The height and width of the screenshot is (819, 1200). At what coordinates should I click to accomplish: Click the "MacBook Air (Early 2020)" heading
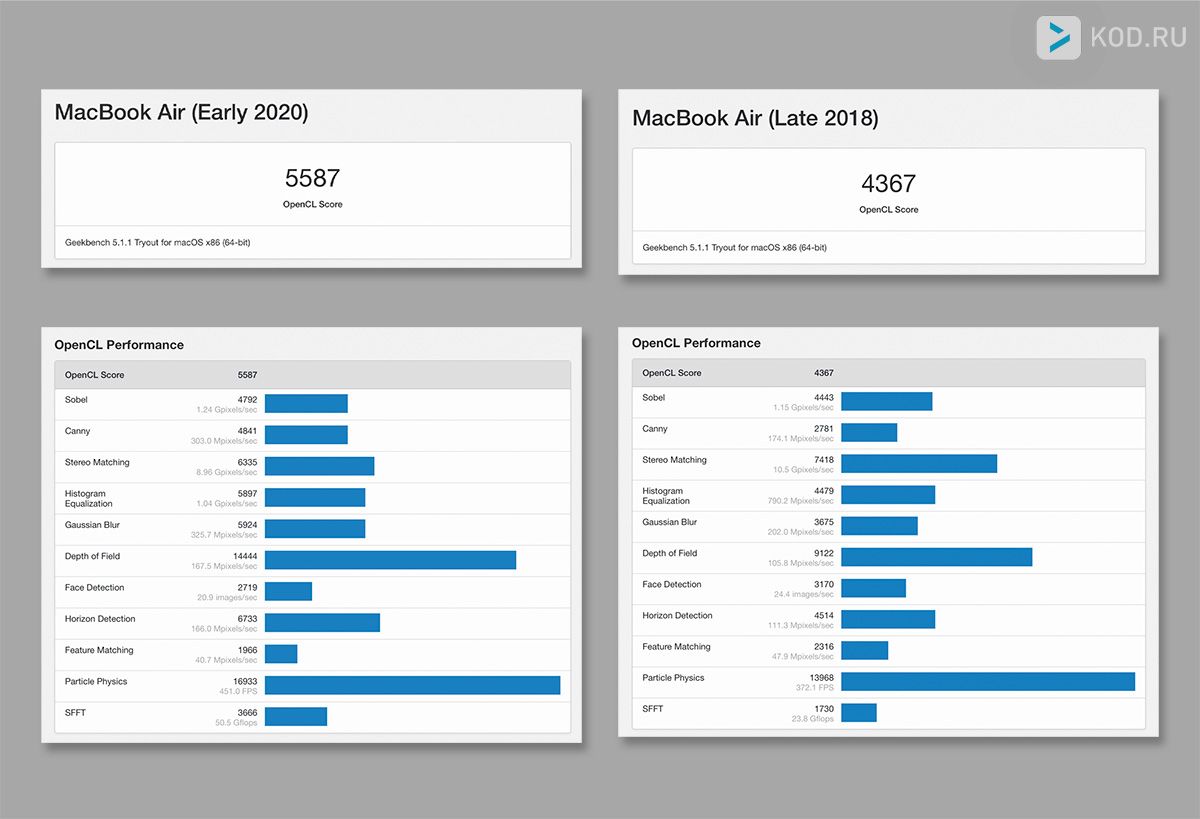point(181,112)
